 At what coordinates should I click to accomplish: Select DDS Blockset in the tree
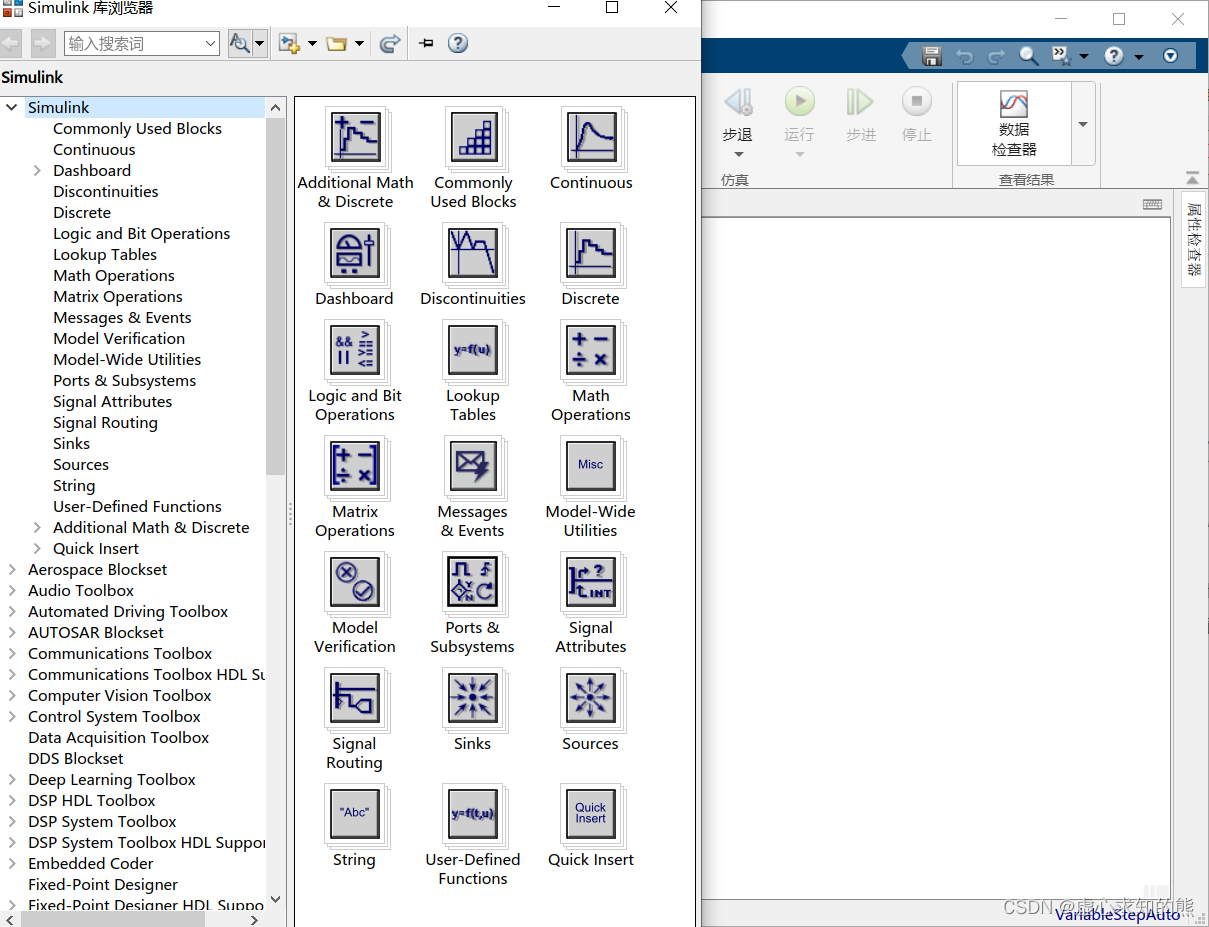76,759
